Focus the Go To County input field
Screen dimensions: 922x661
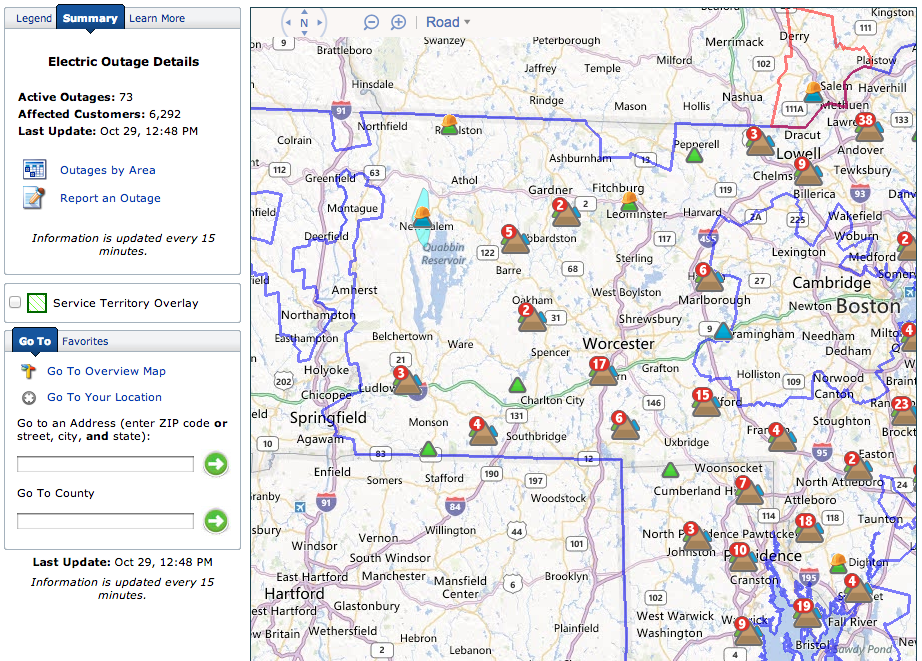click(x=105, y=521)
